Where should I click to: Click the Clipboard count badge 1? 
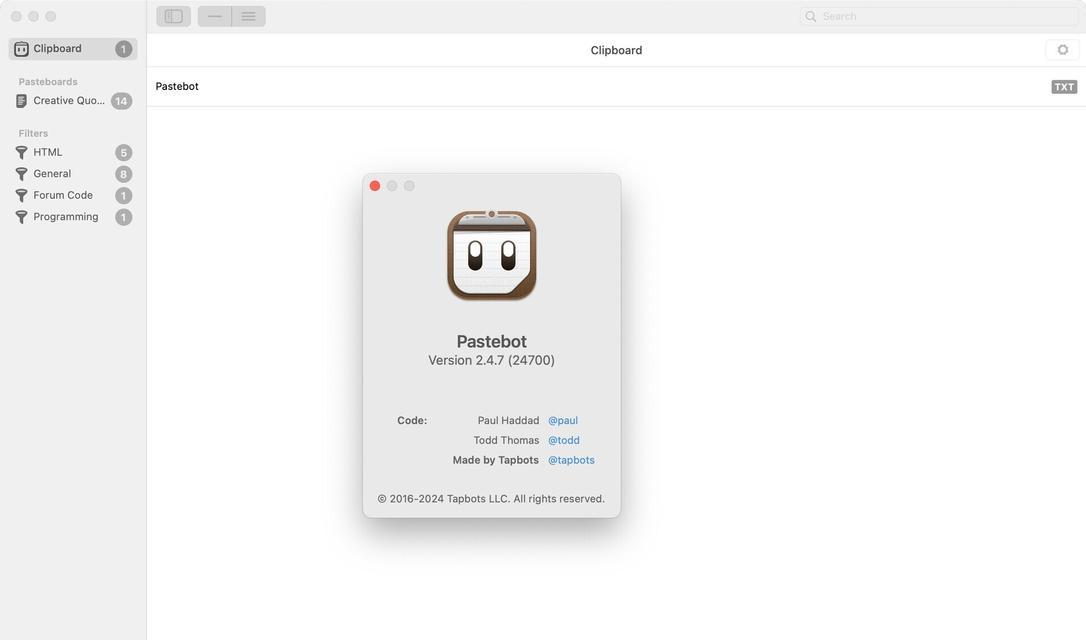(x=123, y=49)
